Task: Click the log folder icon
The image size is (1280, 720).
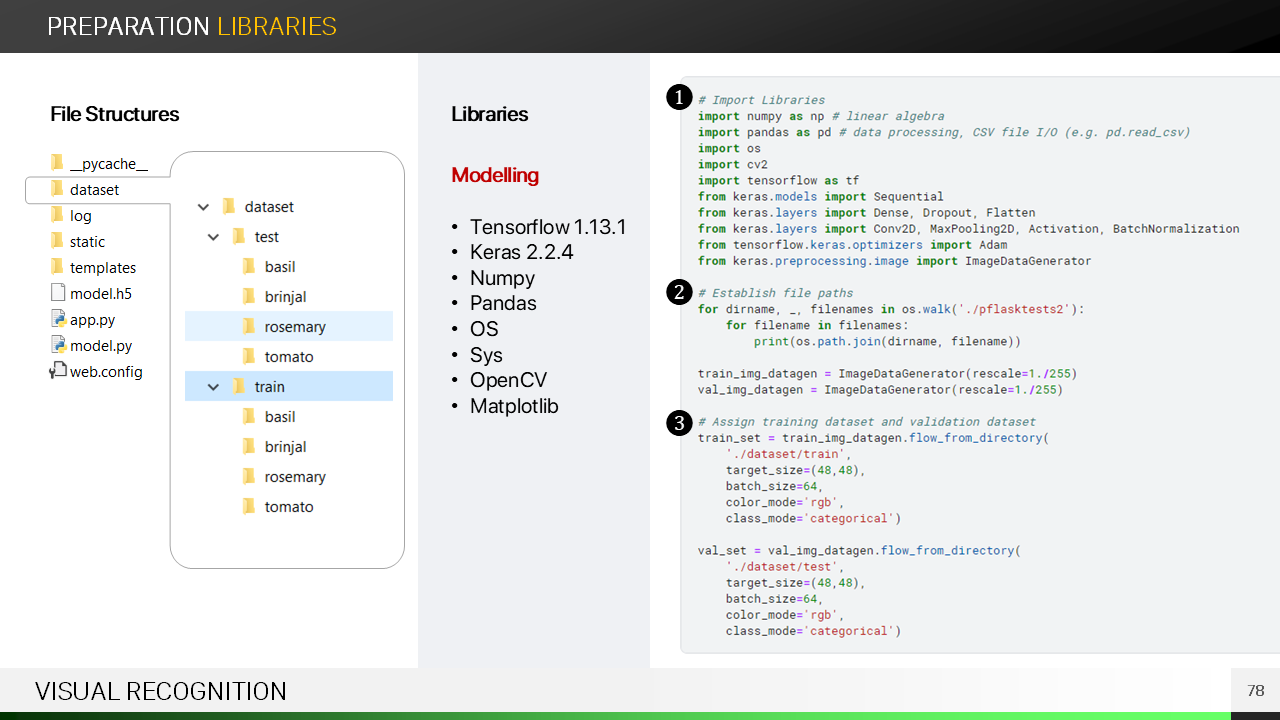Action: pyautogui.click(x=57, y=215)
